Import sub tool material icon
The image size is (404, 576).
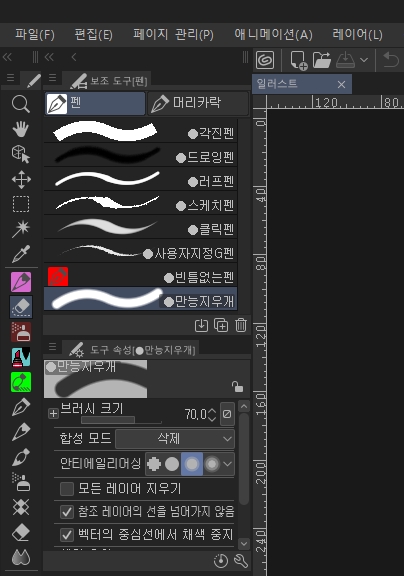click(201, 325)
